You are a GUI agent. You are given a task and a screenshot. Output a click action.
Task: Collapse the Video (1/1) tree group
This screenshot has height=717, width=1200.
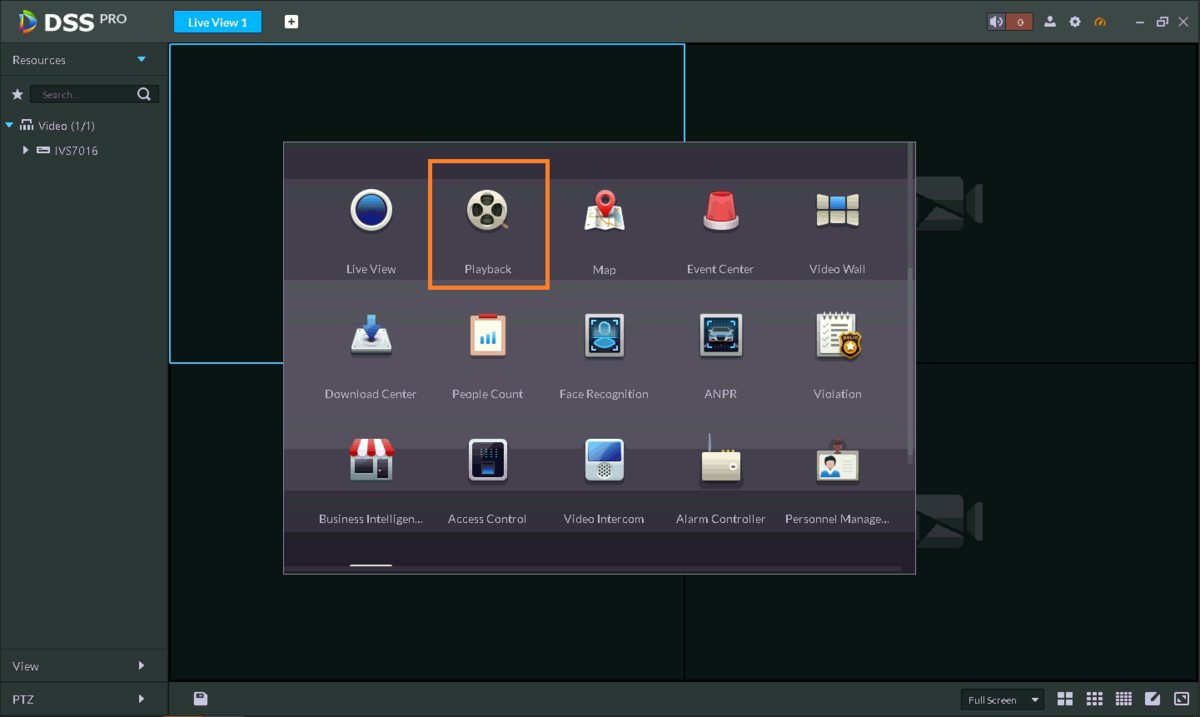(9, 126)
